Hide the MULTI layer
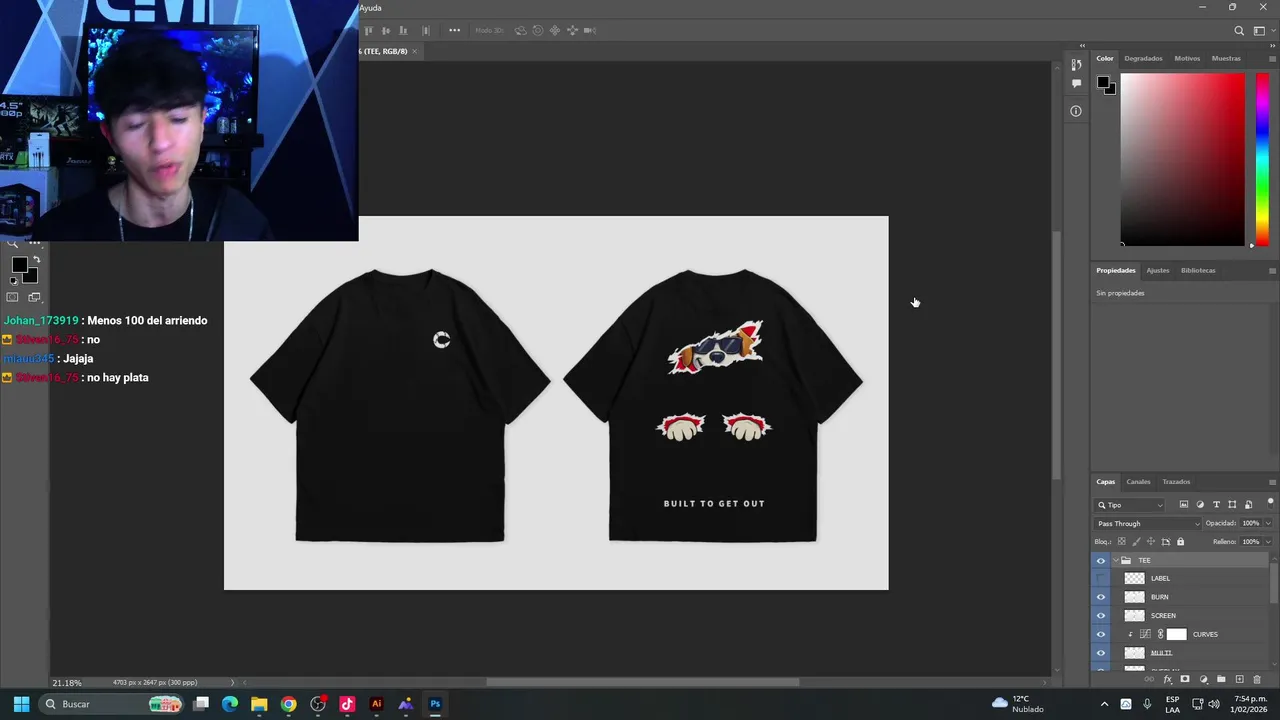 pyautogui.click(x=1101, y=653)
